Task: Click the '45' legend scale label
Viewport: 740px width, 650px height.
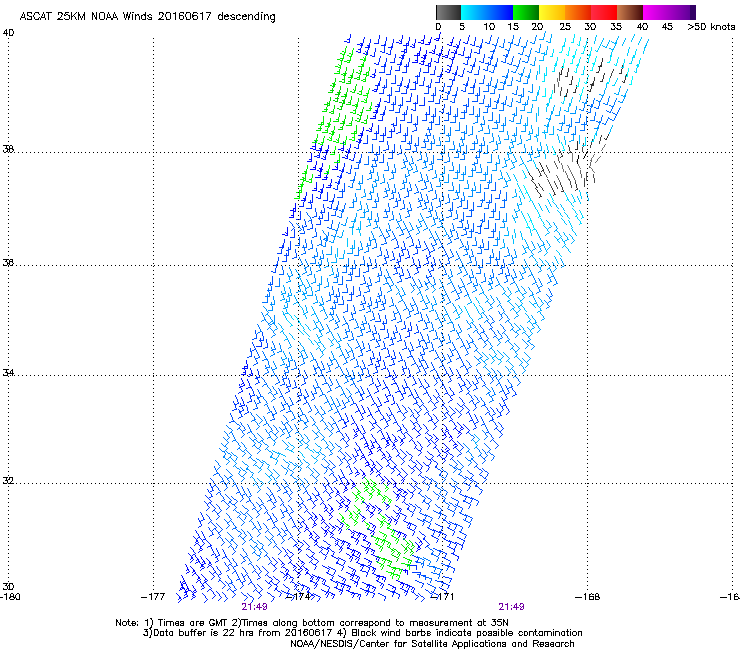Action: click(667, 27)
